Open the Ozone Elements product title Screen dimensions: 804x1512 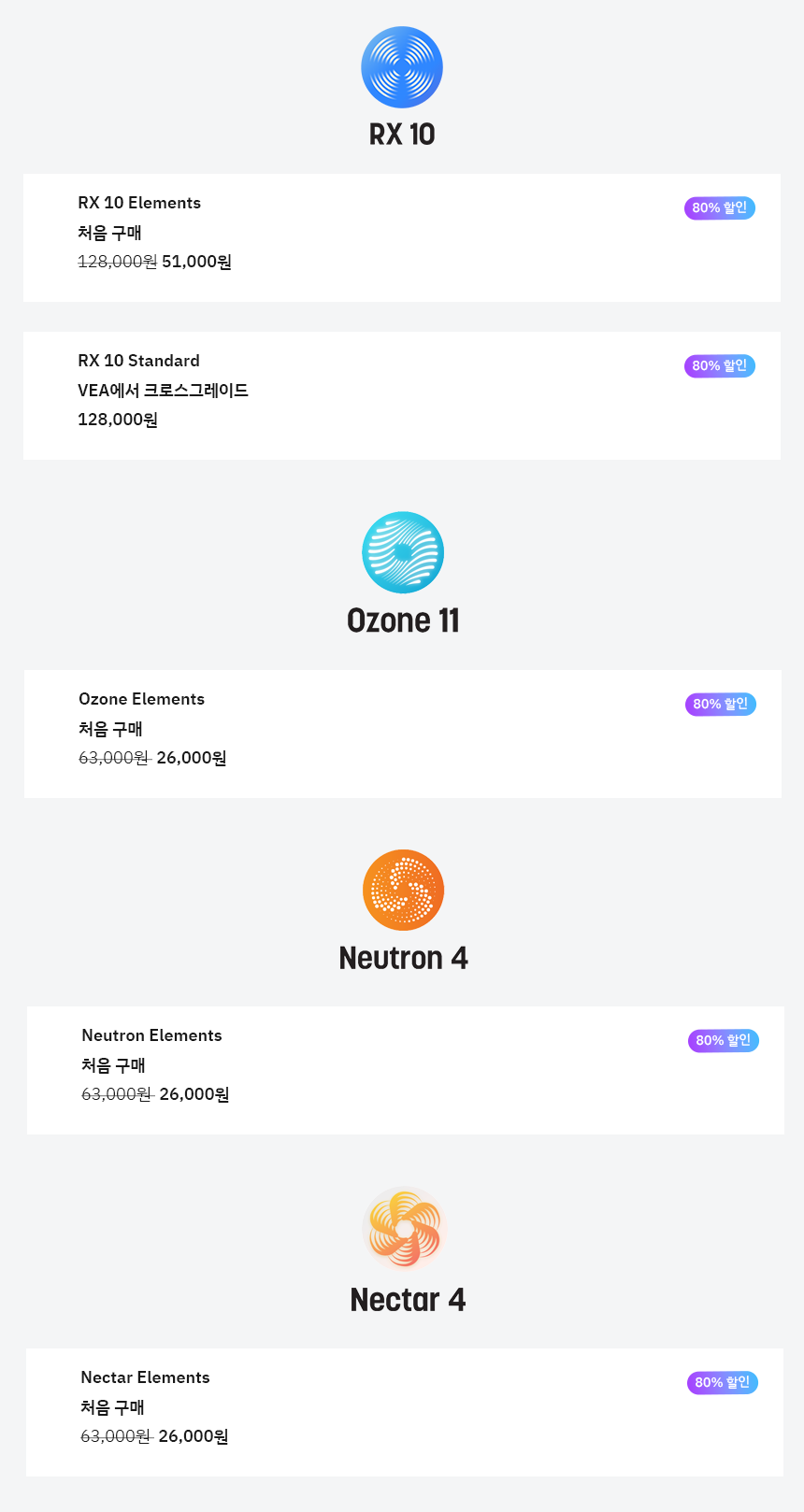pos(141,699)
